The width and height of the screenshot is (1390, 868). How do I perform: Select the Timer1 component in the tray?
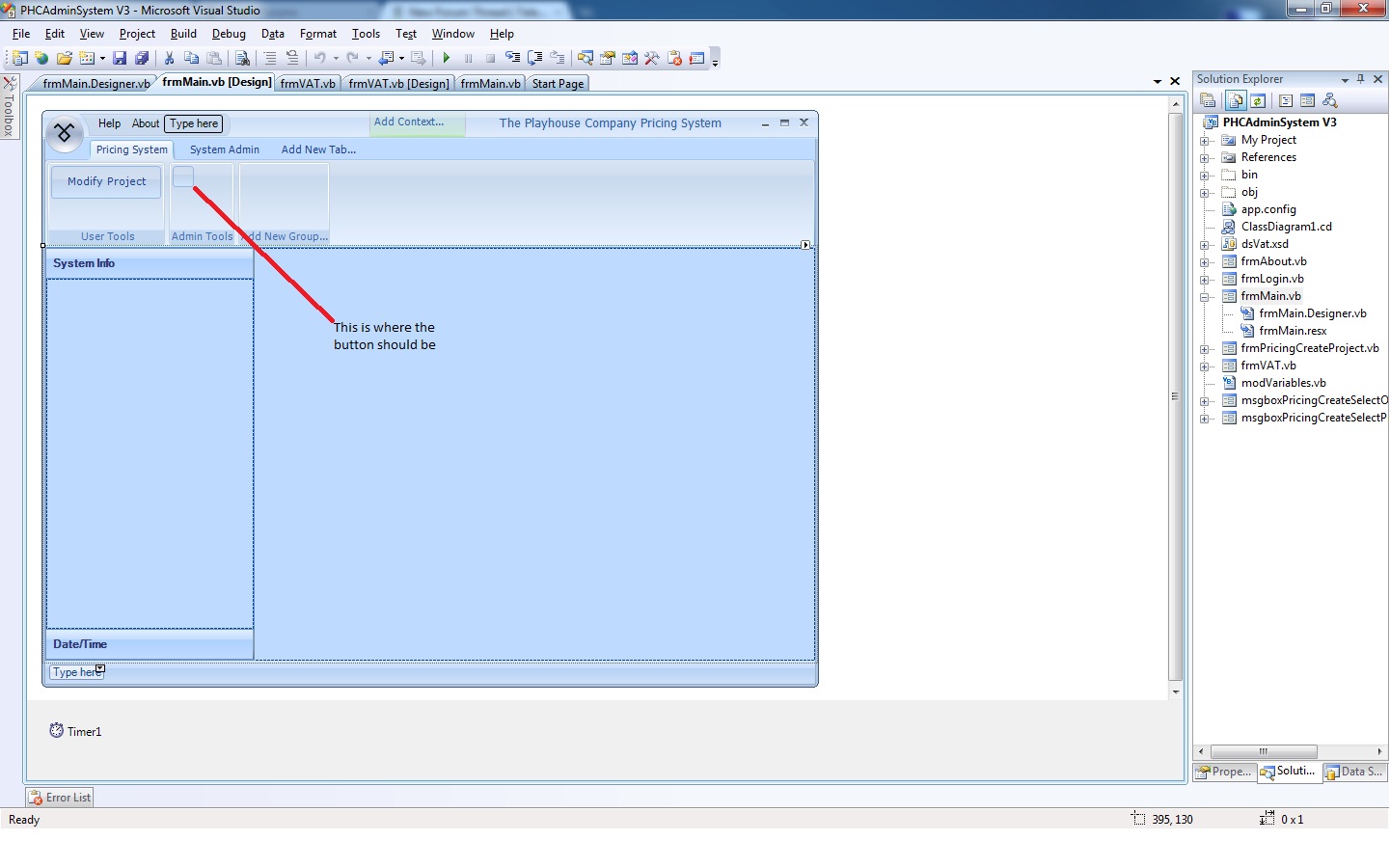pos(75,731)
